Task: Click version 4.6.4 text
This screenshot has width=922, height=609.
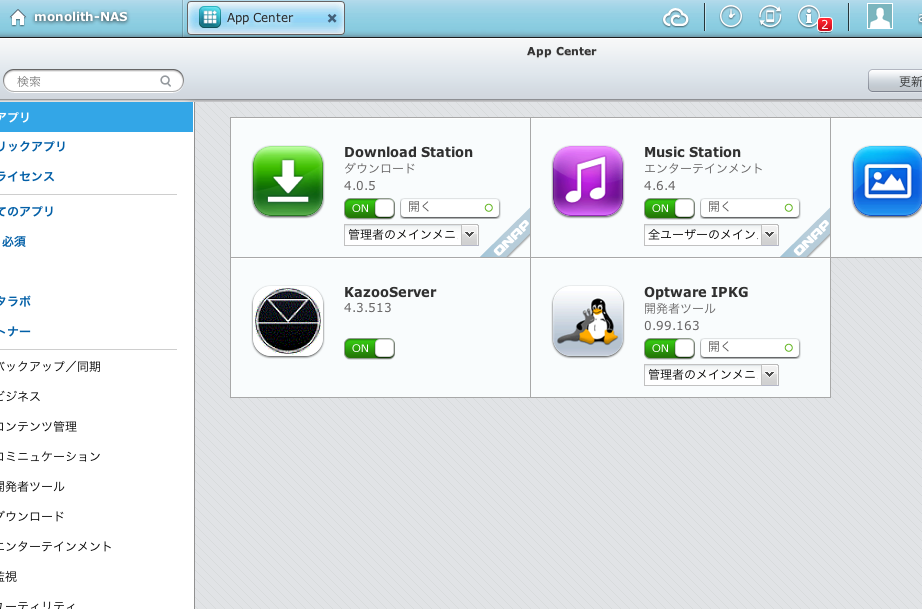Action: [660, 186]
